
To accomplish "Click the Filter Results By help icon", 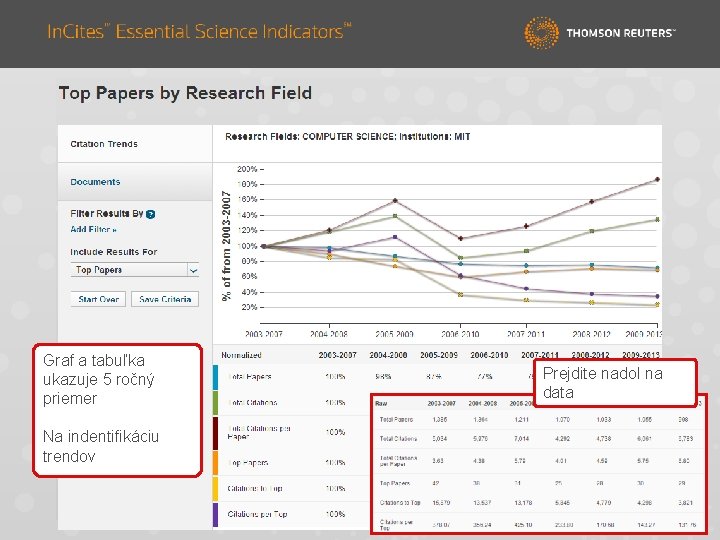I will click(150, 214).
